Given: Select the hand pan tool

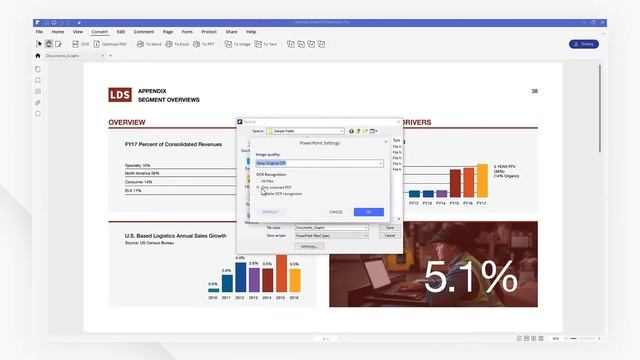Looking at the screenshot, I should (49, 44).
